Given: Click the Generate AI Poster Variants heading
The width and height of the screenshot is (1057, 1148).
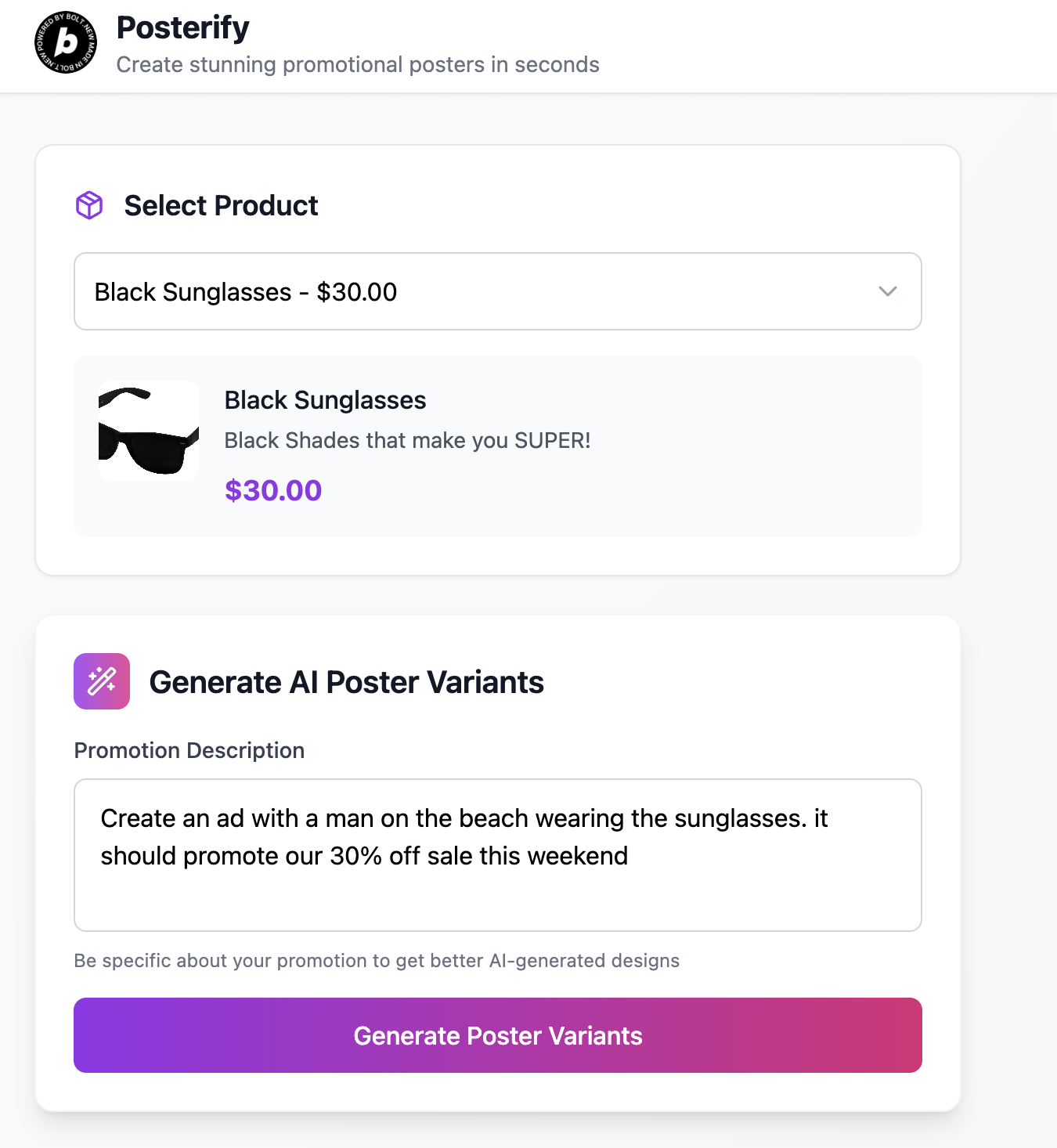Looking at the screenshot, I should [x=346, y=682].
